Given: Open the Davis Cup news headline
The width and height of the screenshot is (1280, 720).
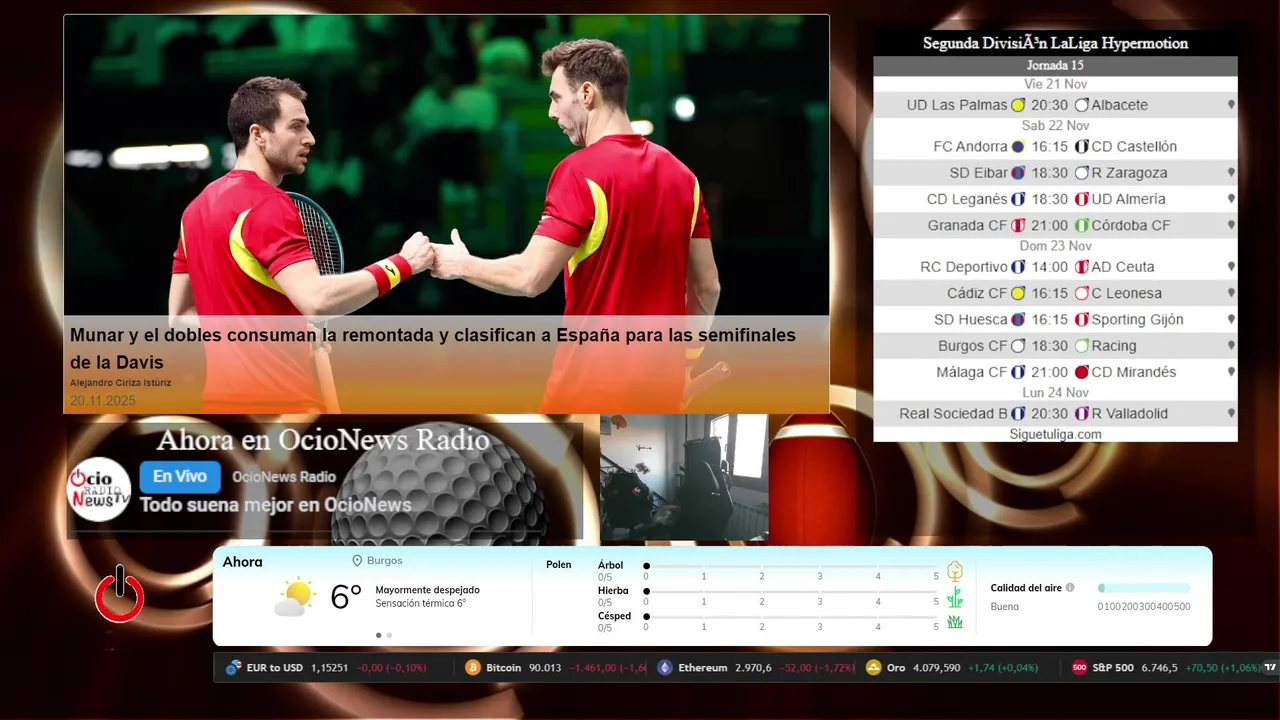Looking at the screenshot, I should click(433, 348).
